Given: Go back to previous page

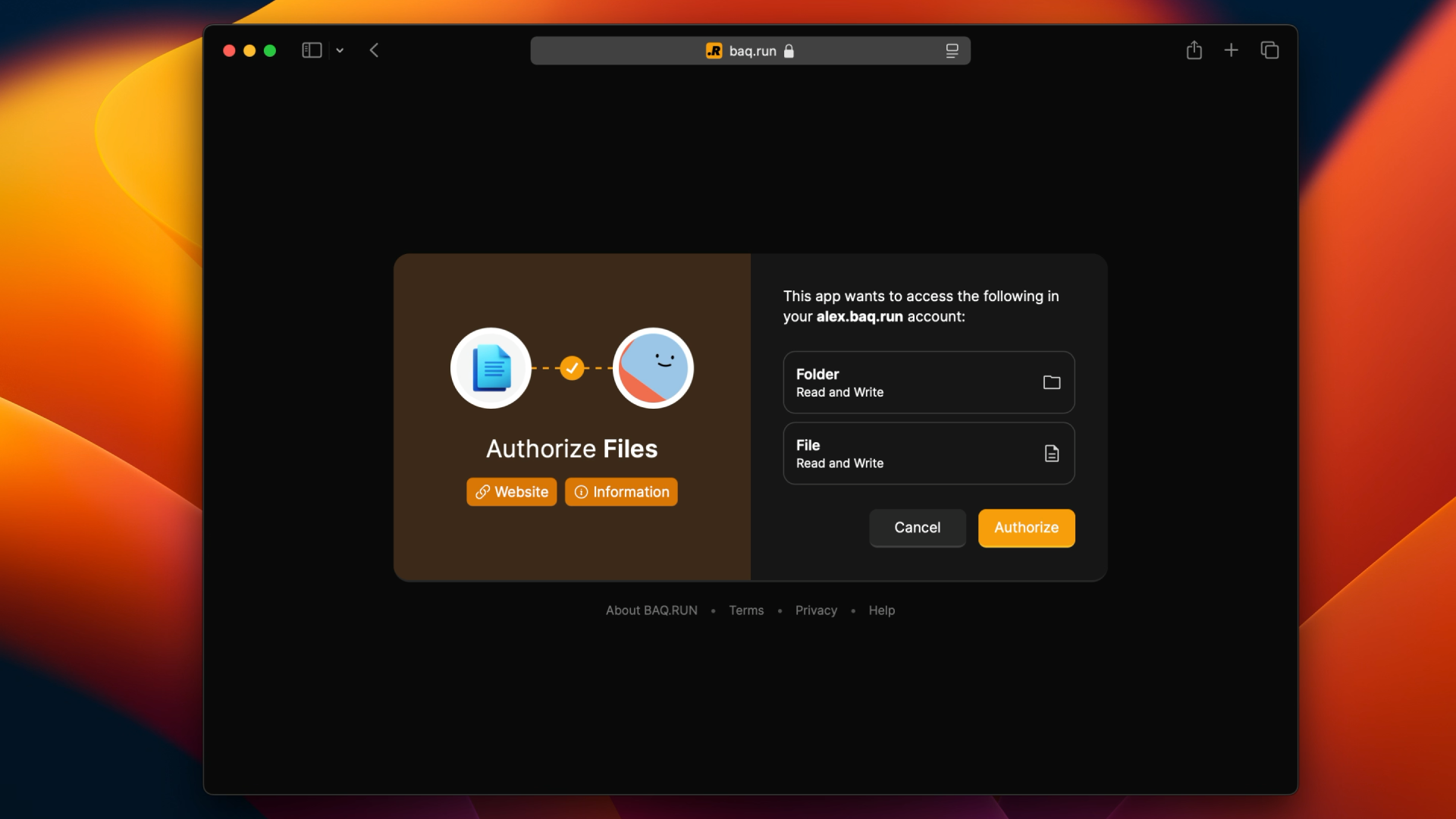Looking at the screenshot, I should click(x=374, y=50).
